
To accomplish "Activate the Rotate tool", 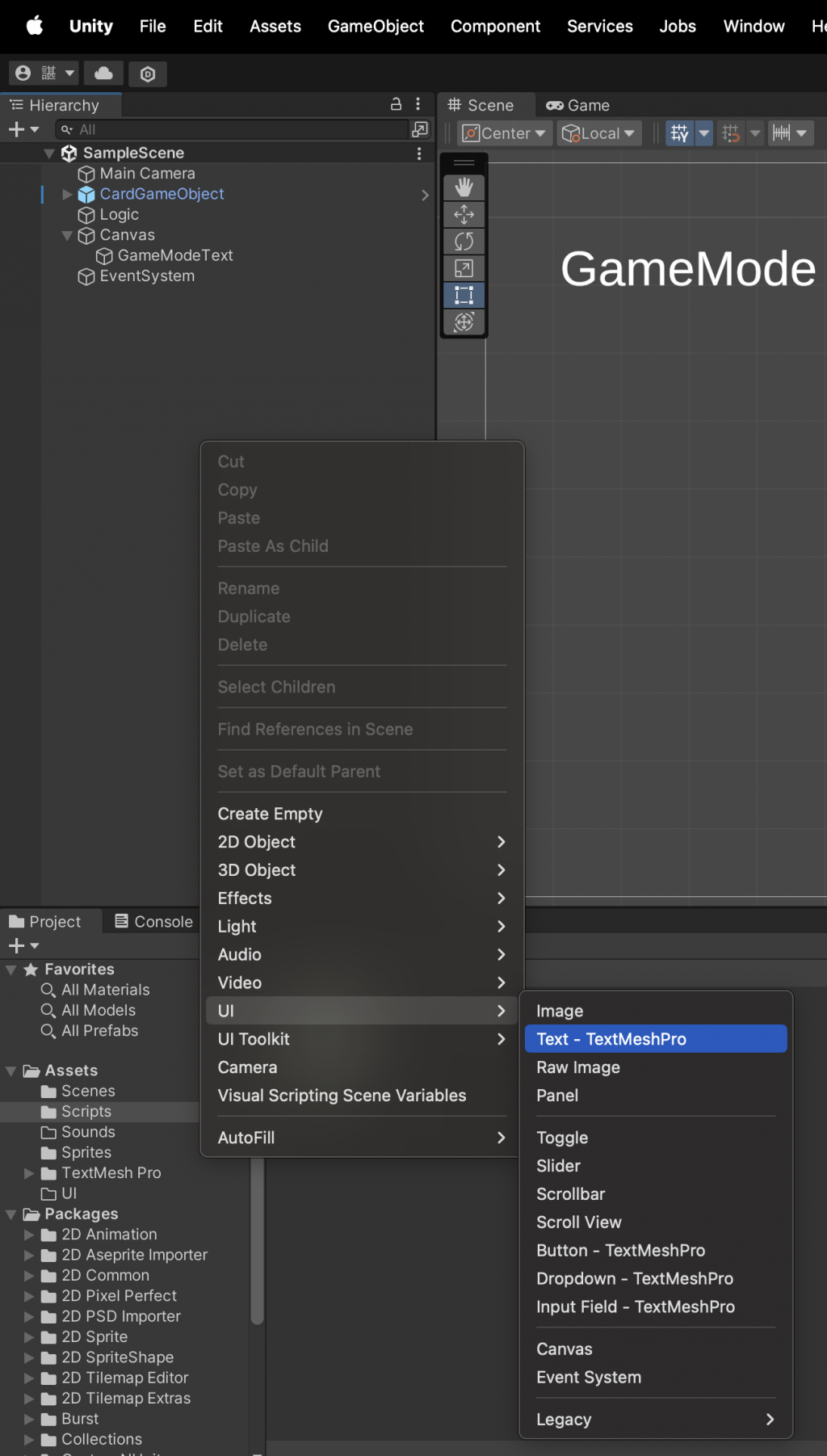I will 464,241.
